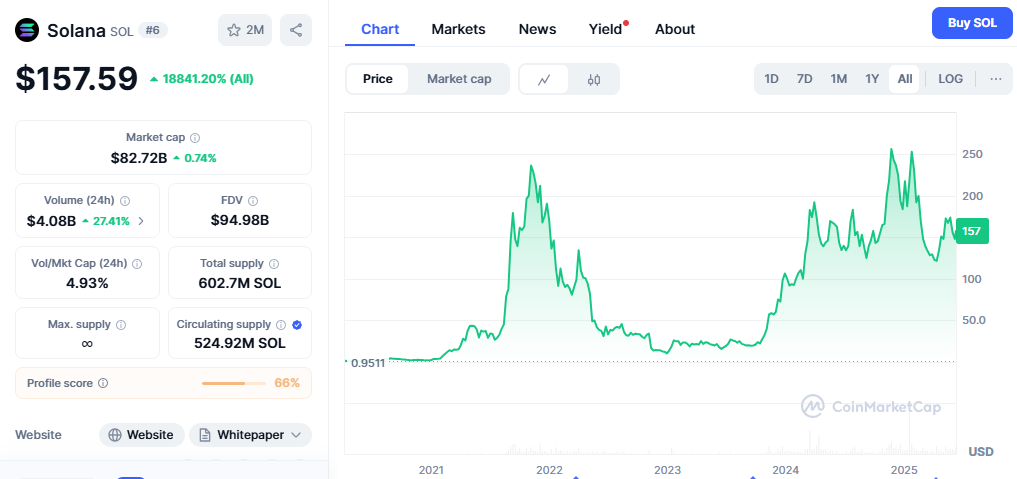This screenshot has width=1017, height=479.
Task: Open the Markets tab
Action: coord(459,29)
